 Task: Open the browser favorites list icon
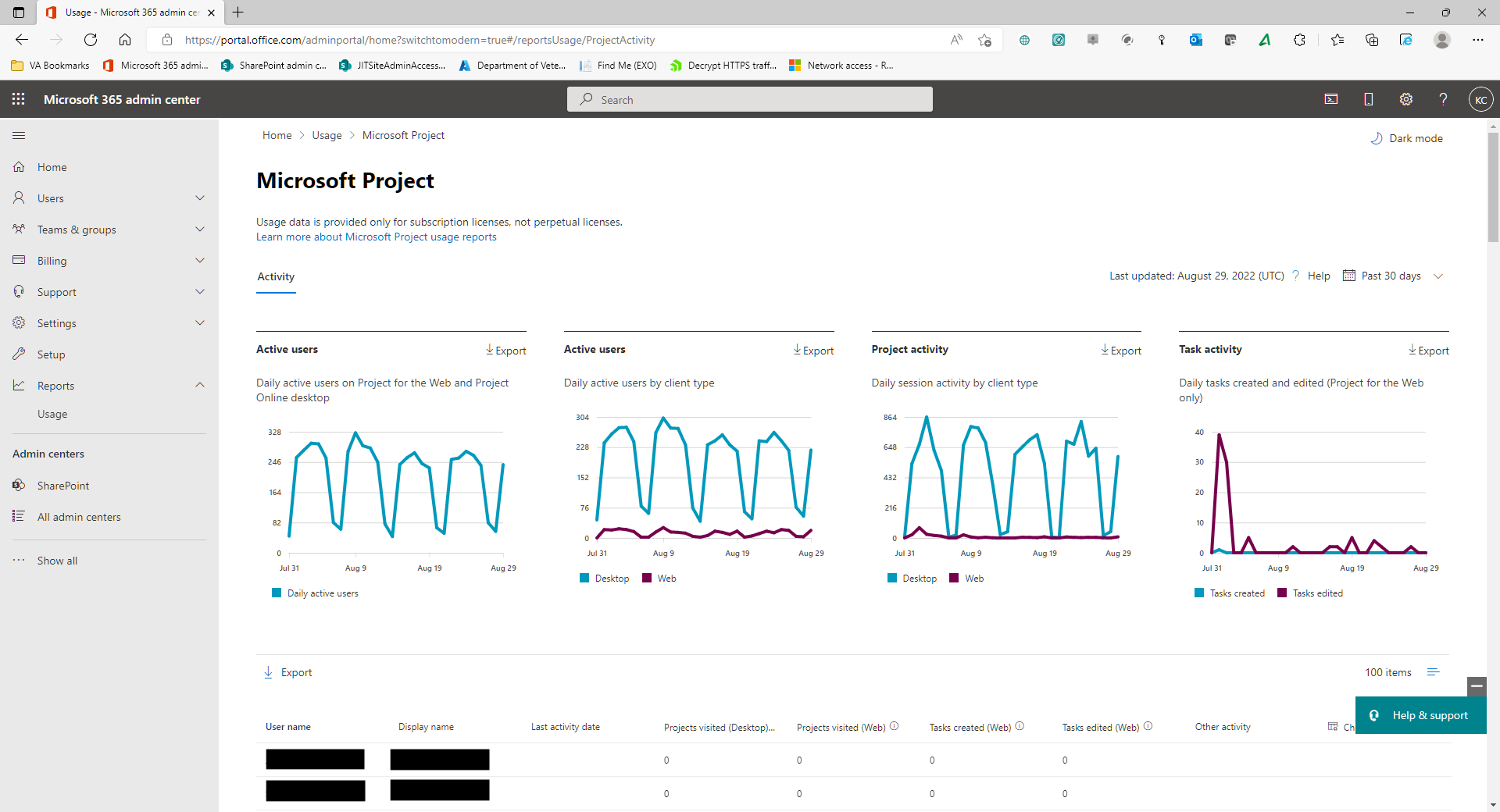click(x=1337, y=40)
